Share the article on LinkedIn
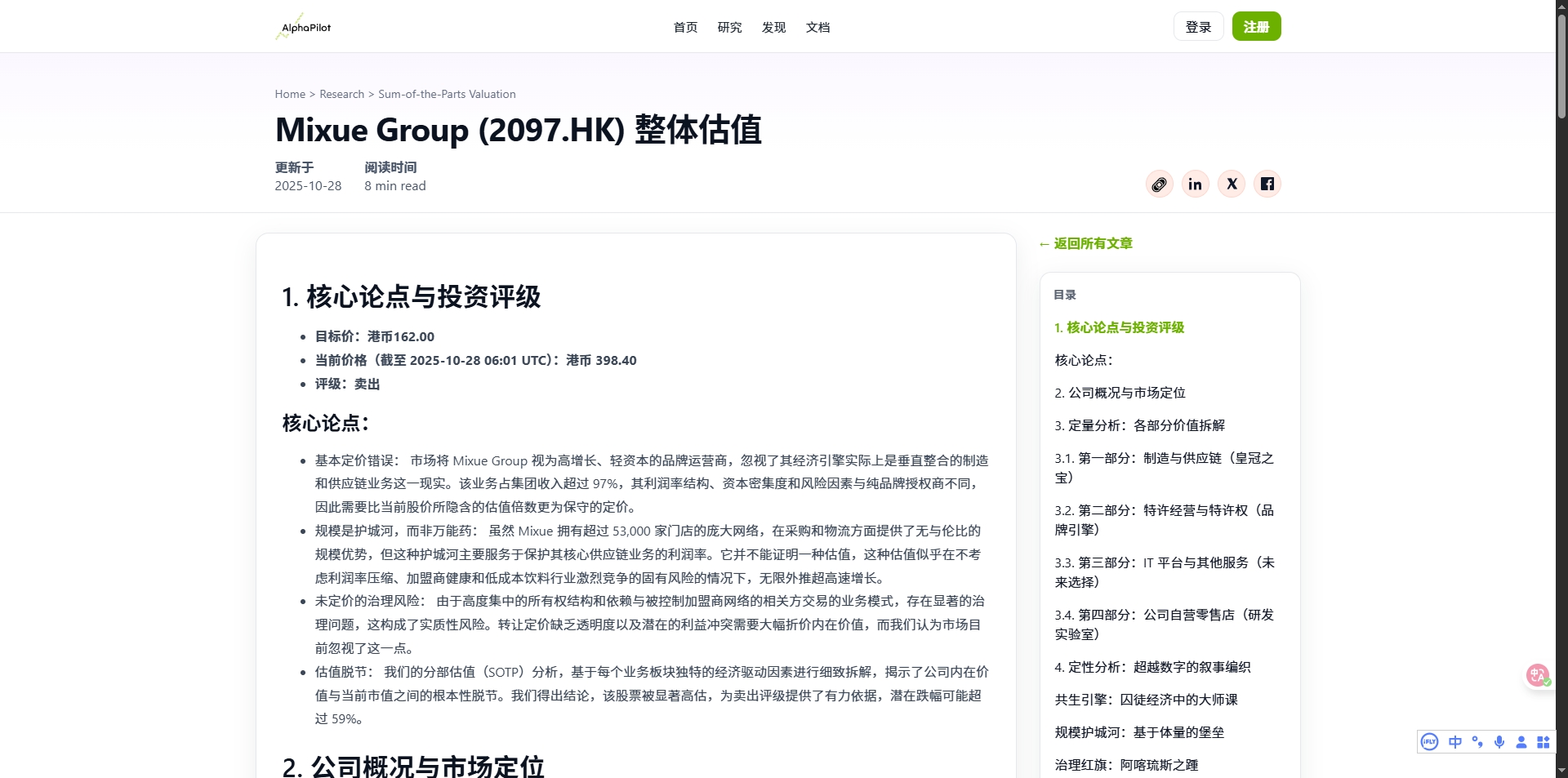The image size is (1568, 778). click(x=1195, y=184)
